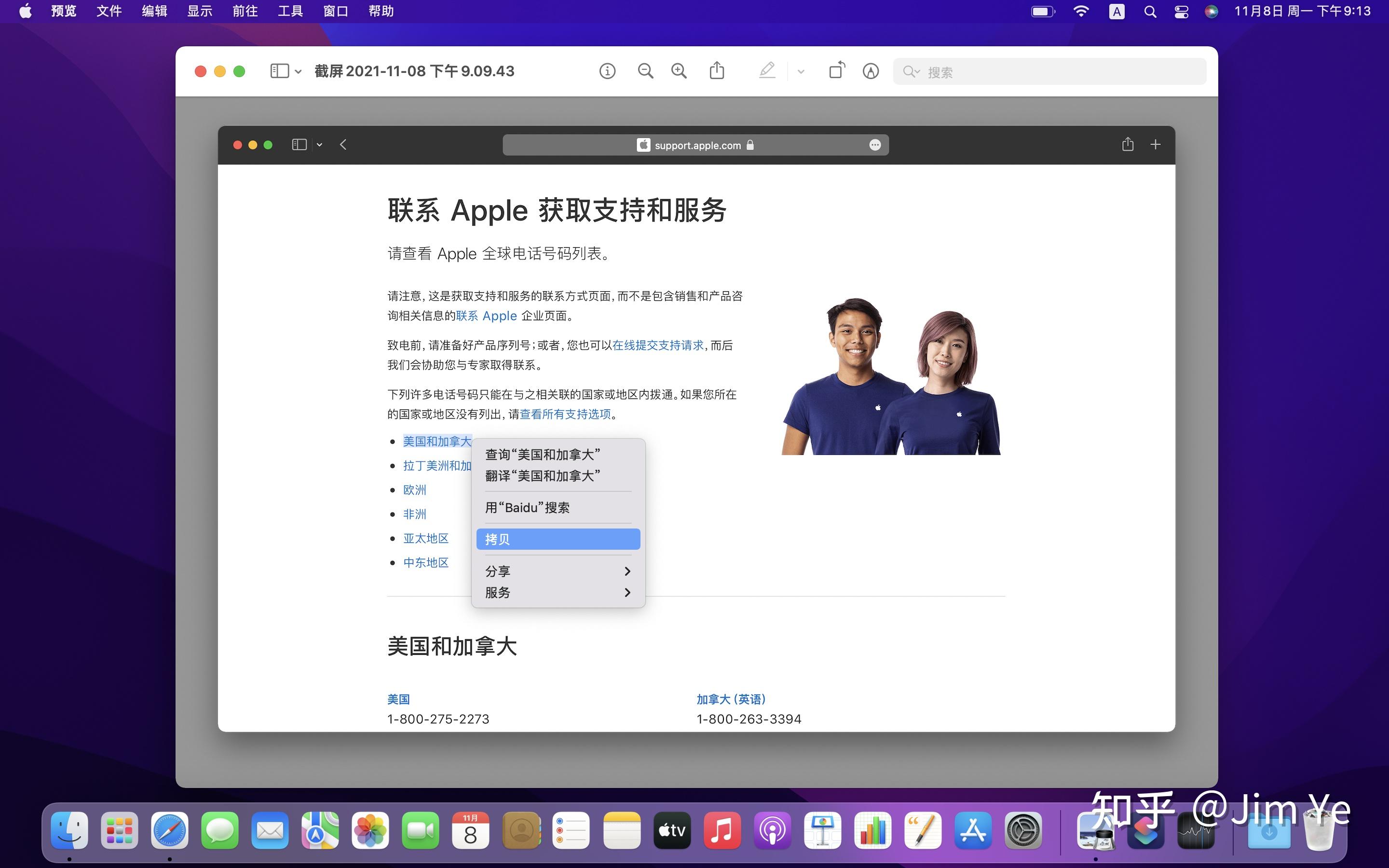
Task: Open the 工具 menu in the menu bar
Action: [x=290, y=11]
